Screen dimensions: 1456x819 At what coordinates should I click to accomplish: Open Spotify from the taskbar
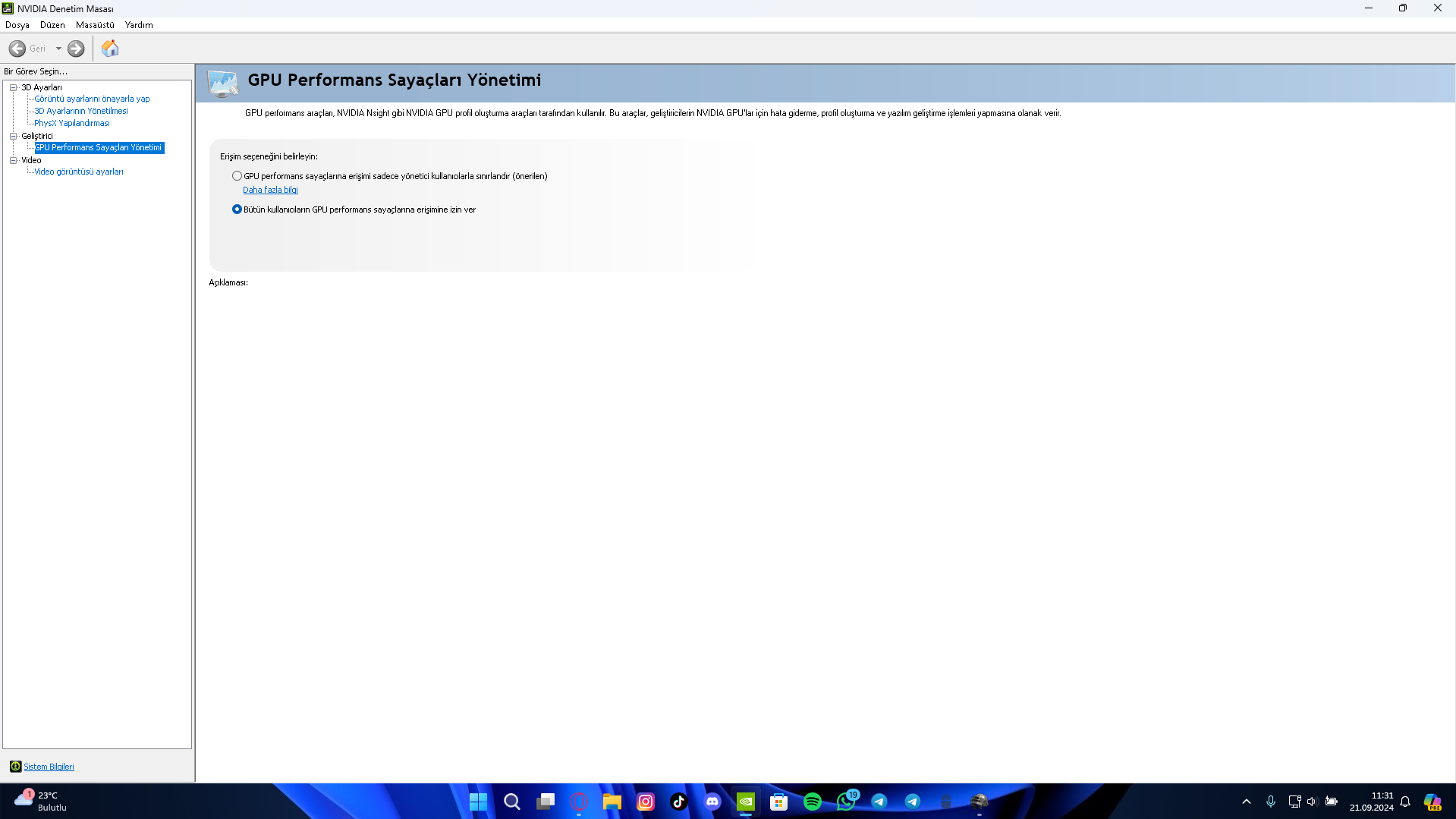(x=813, y=802)
